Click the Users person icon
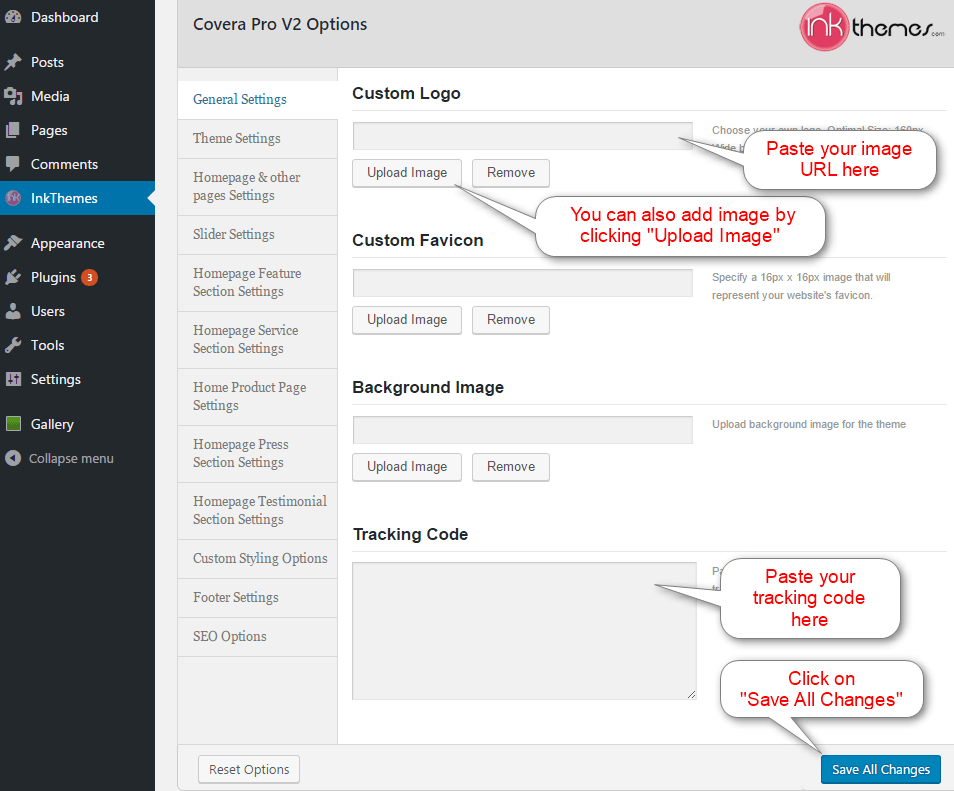 [x=13, y=312]
